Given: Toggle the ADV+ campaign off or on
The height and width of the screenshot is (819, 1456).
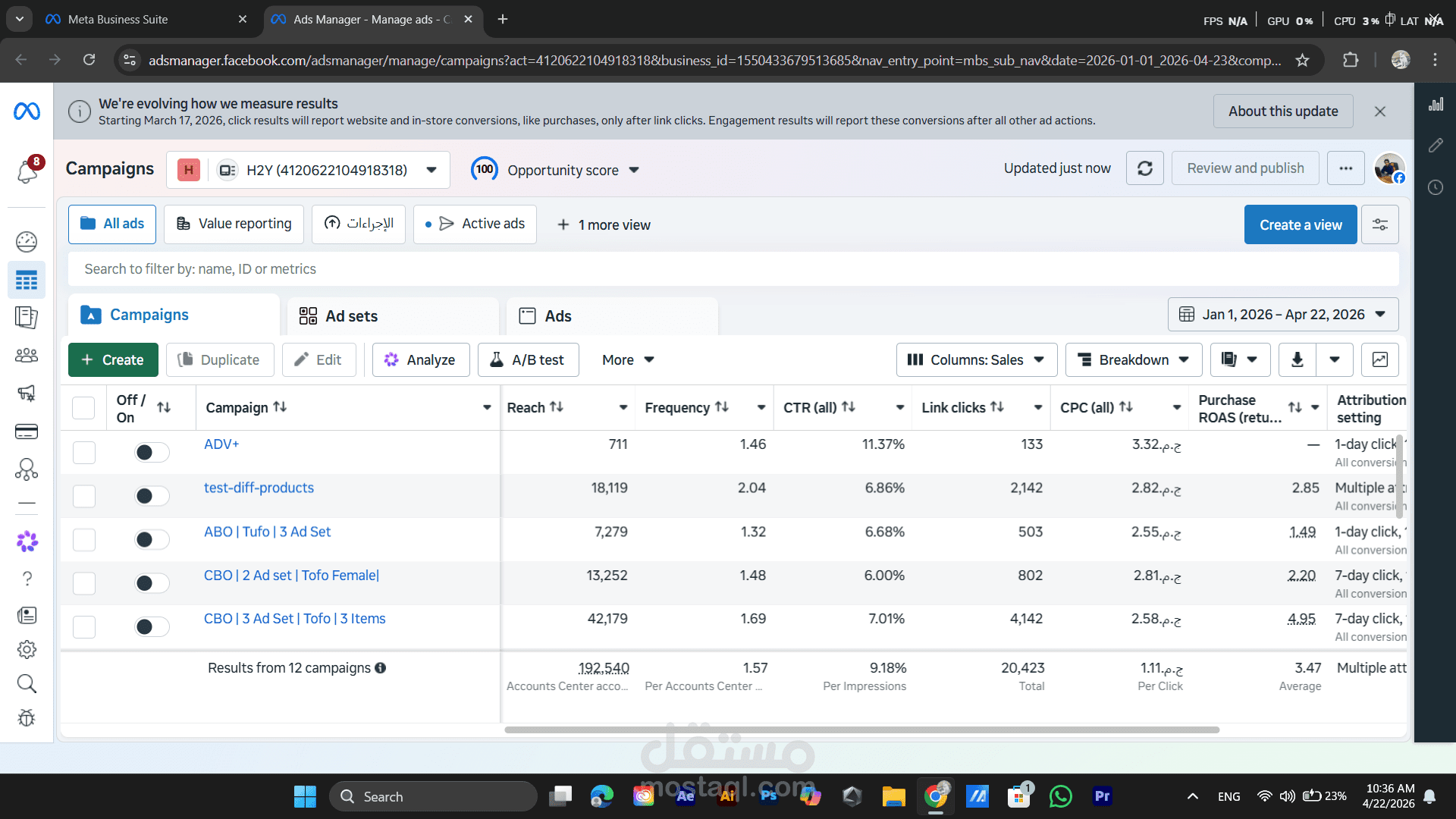Looking at the screenshot, I should click(x=152, y=453).
